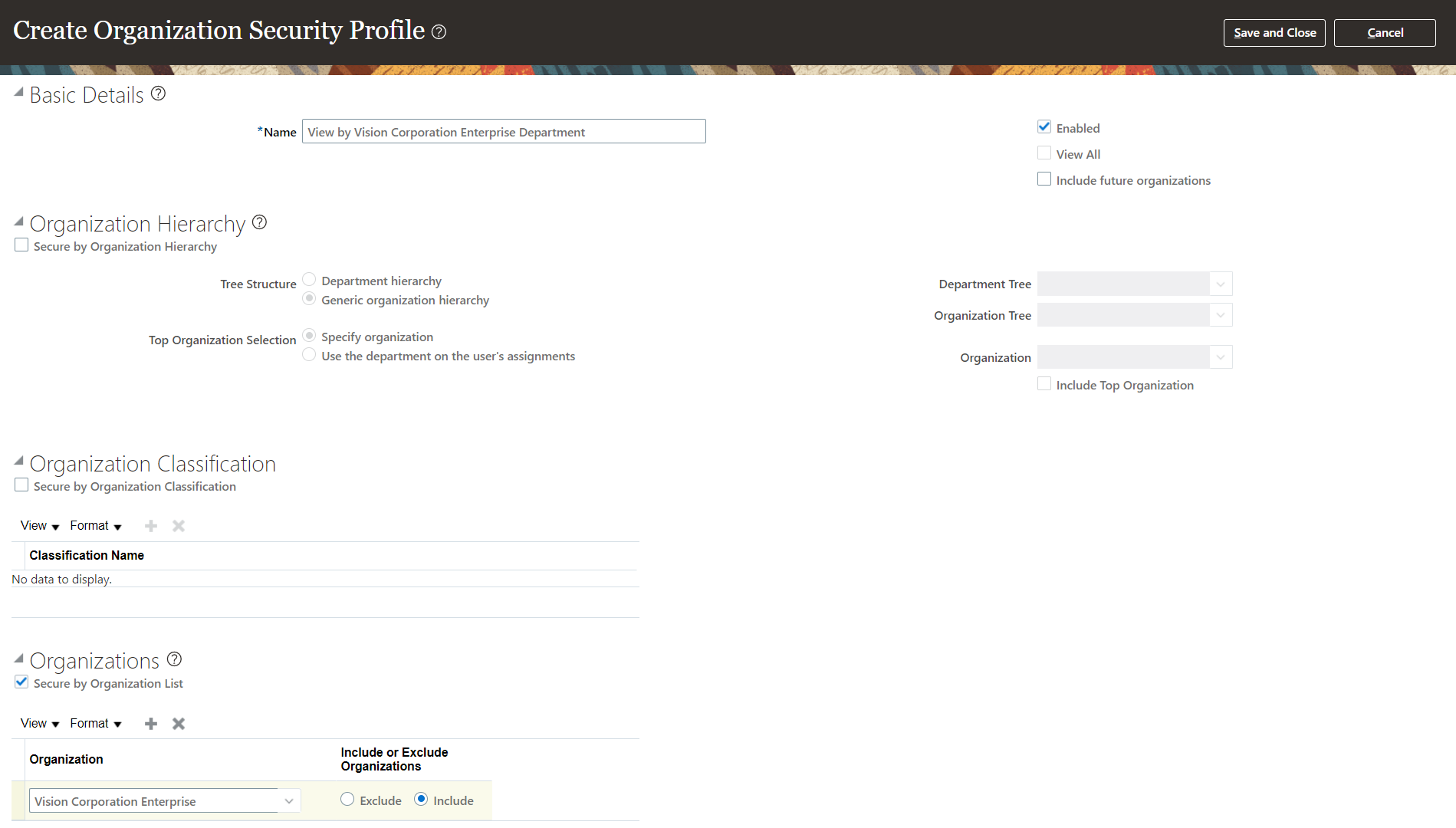Viewport: 1456px width, 828px height.
Task: Open help for Create Organization Security Profile
Action: (x=439, y=31)
